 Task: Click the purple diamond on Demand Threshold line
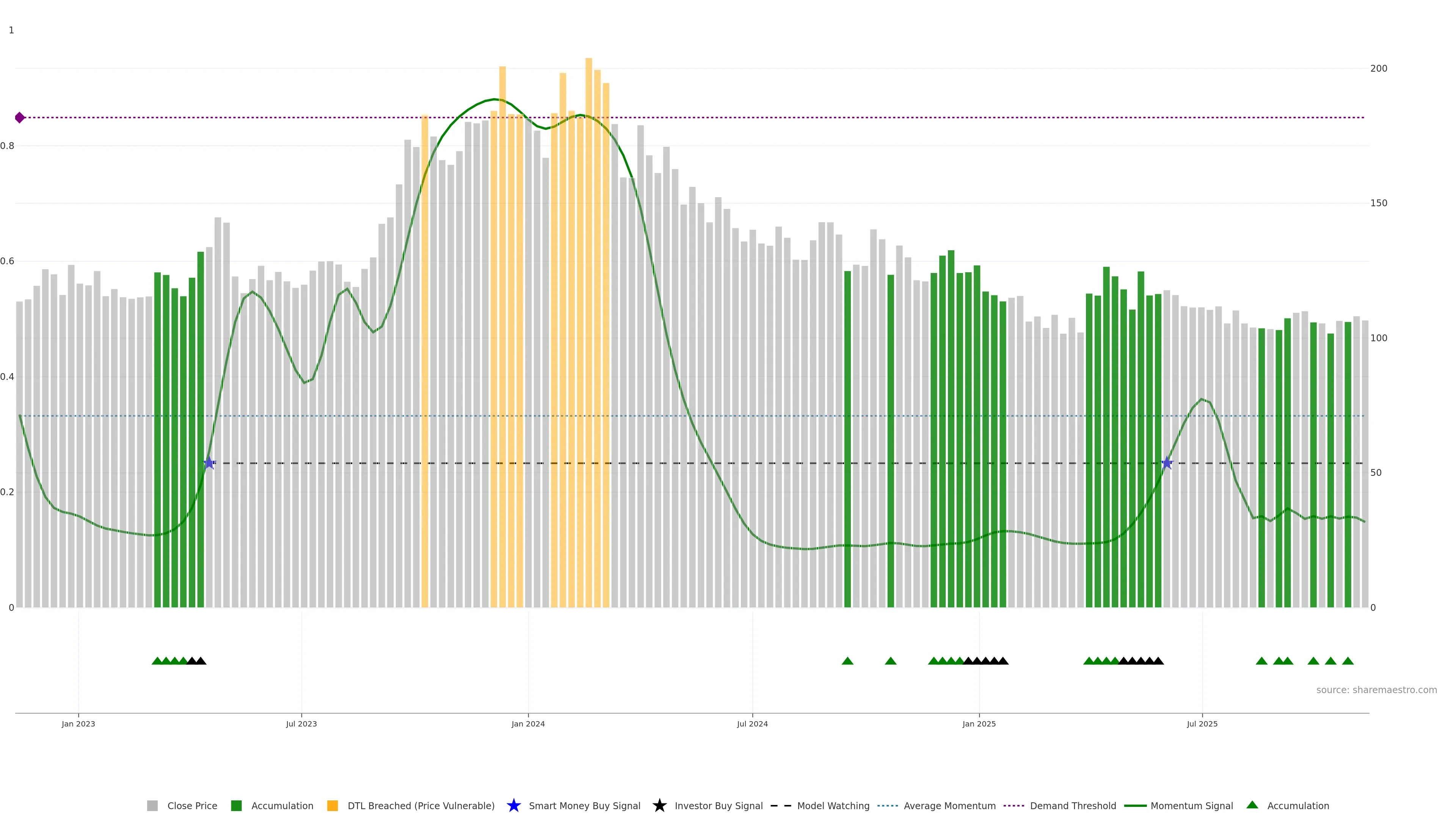(20, 118)
